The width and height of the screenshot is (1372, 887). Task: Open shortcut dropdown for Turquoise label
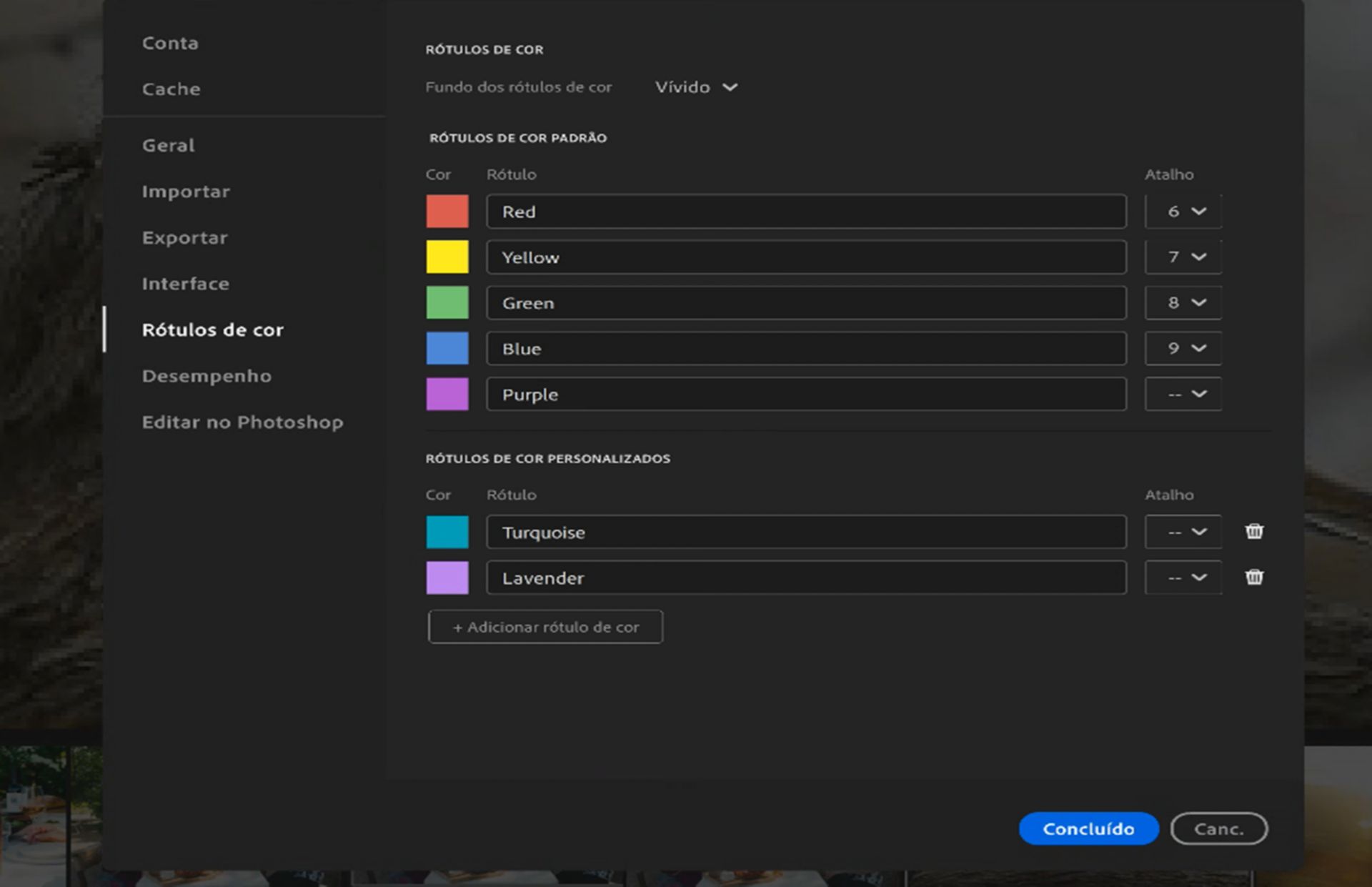tap(1183, 532)
